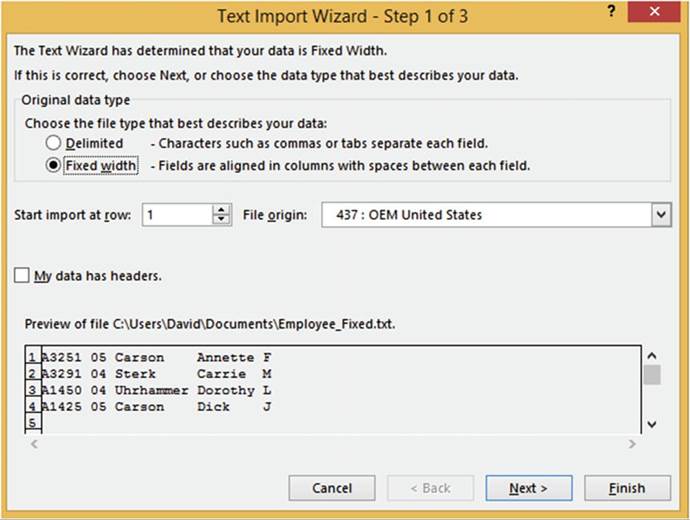This screenshot has width=690, height=520.
Task: Decrease the start import row value
Action: pyautogui.click(x=222, y=220)
